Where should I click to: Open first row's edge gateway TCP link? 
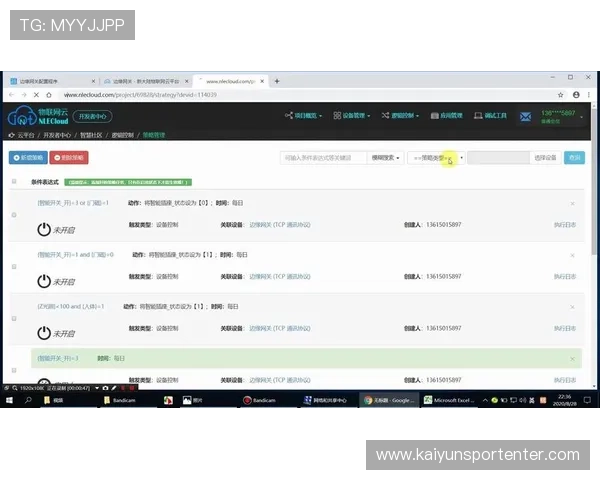pos(280,225)
